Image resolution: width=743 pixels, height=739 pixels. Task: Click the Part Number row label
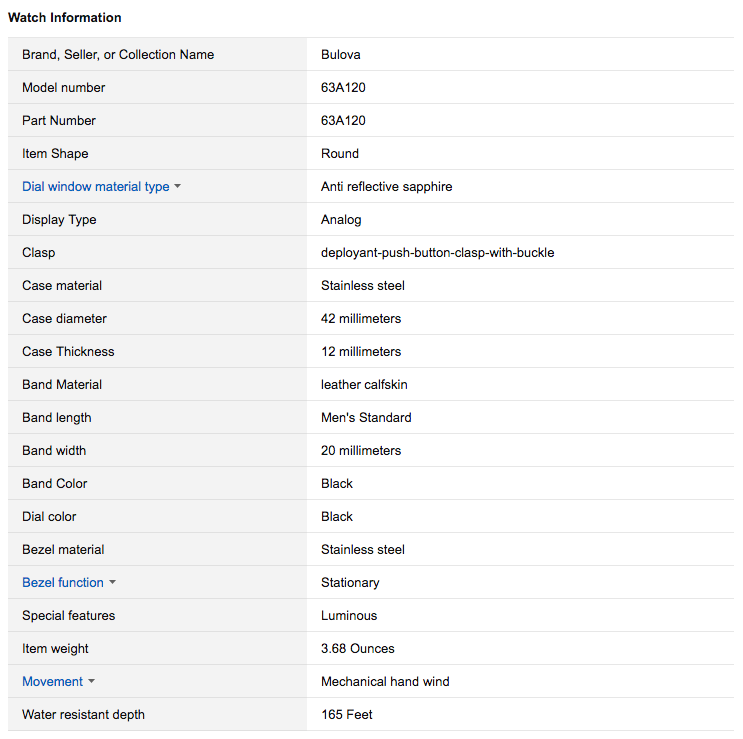[59, 121]
